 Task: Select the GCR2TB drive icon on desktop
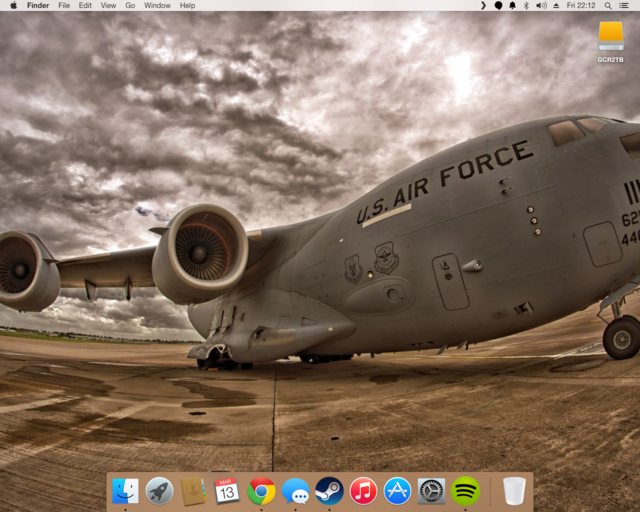[611, 36]
